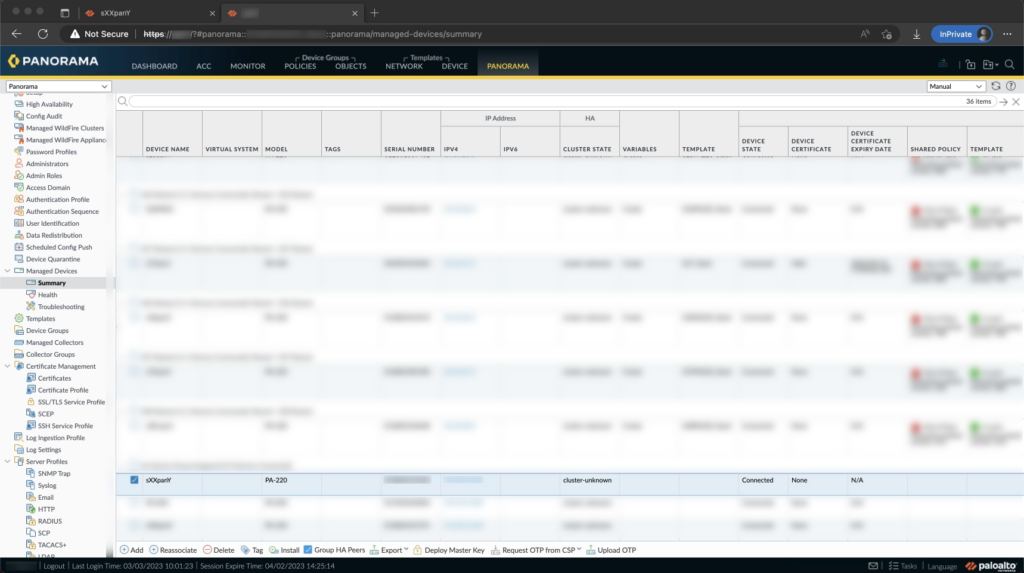The image size is (1024, 573).
Task: Click the Install button
Action: [284, 550]
